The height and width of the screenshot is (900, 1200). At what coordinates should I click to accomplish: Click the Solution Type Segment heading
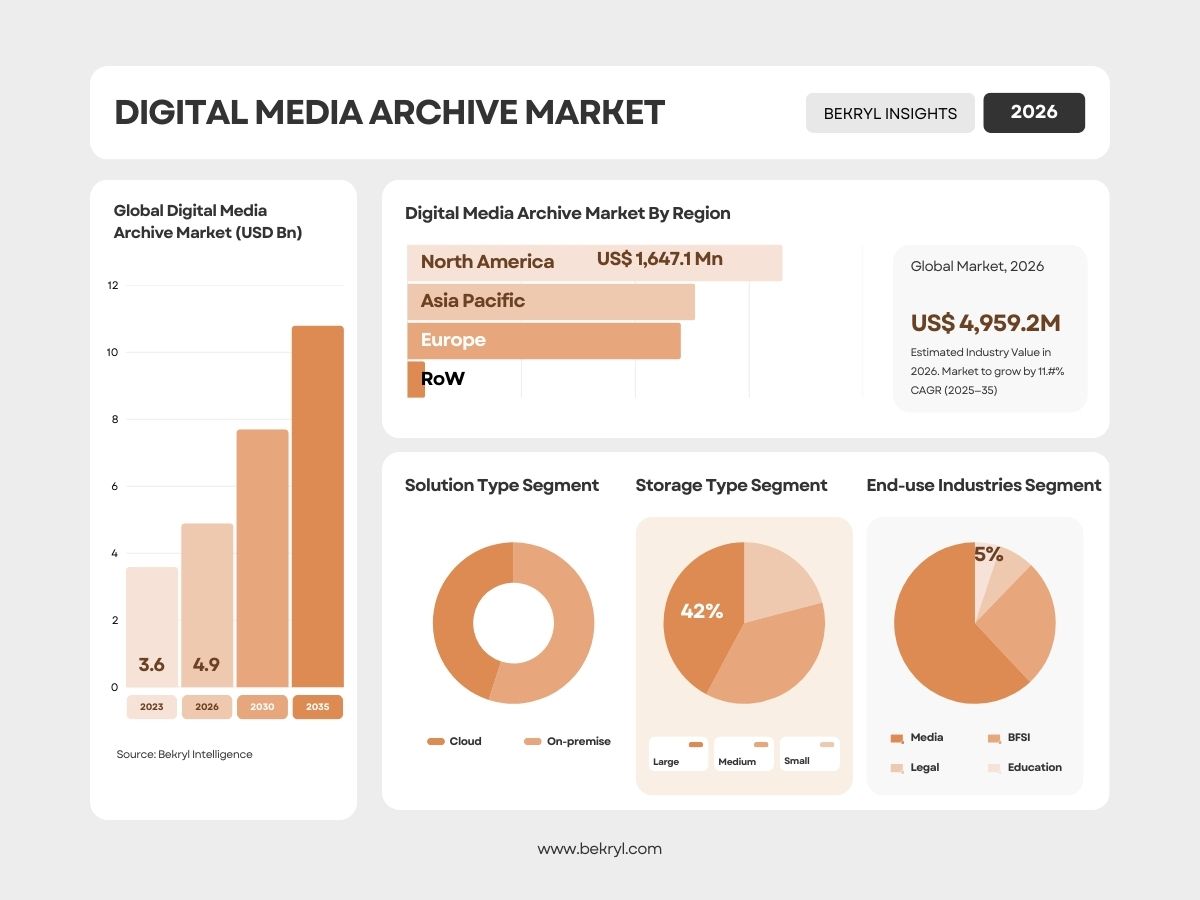[x=502, y=485]
